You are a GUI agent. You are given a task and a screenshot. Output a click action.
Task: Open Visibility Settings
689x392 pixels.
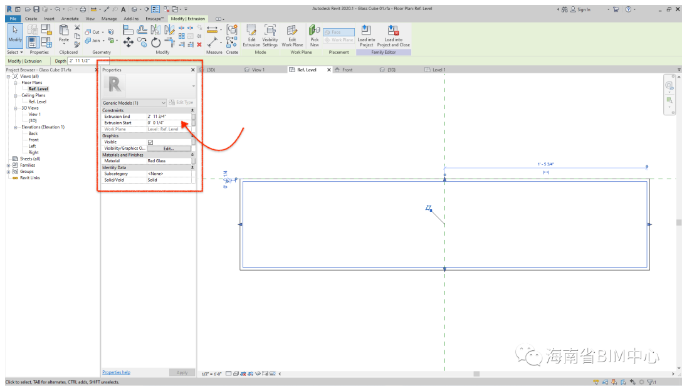click(x=270, y=35)
